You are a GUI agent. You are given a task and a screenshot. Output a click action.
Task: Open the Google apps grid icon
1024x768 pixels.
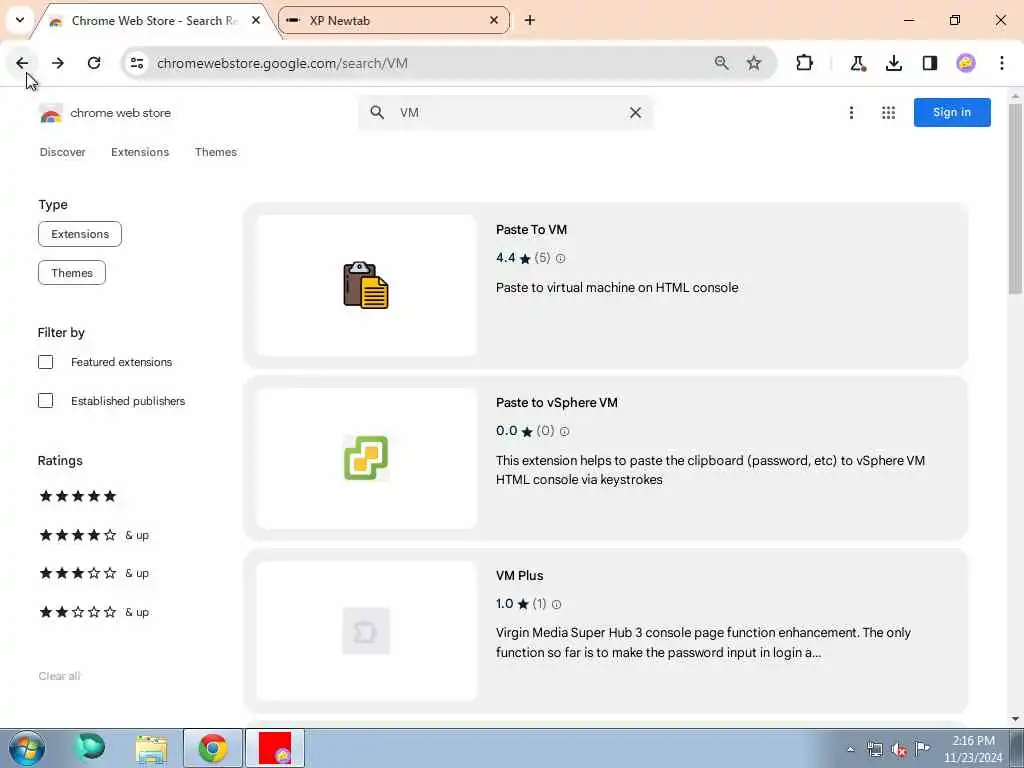click(888, 112)
